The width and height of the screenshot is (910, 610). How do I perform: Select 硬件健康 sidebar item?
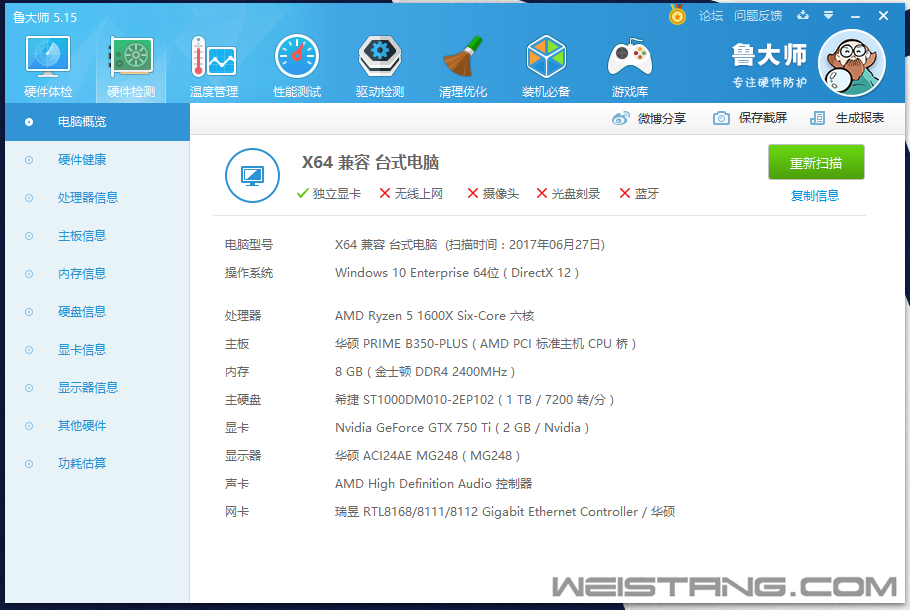(x=98, y=160)
